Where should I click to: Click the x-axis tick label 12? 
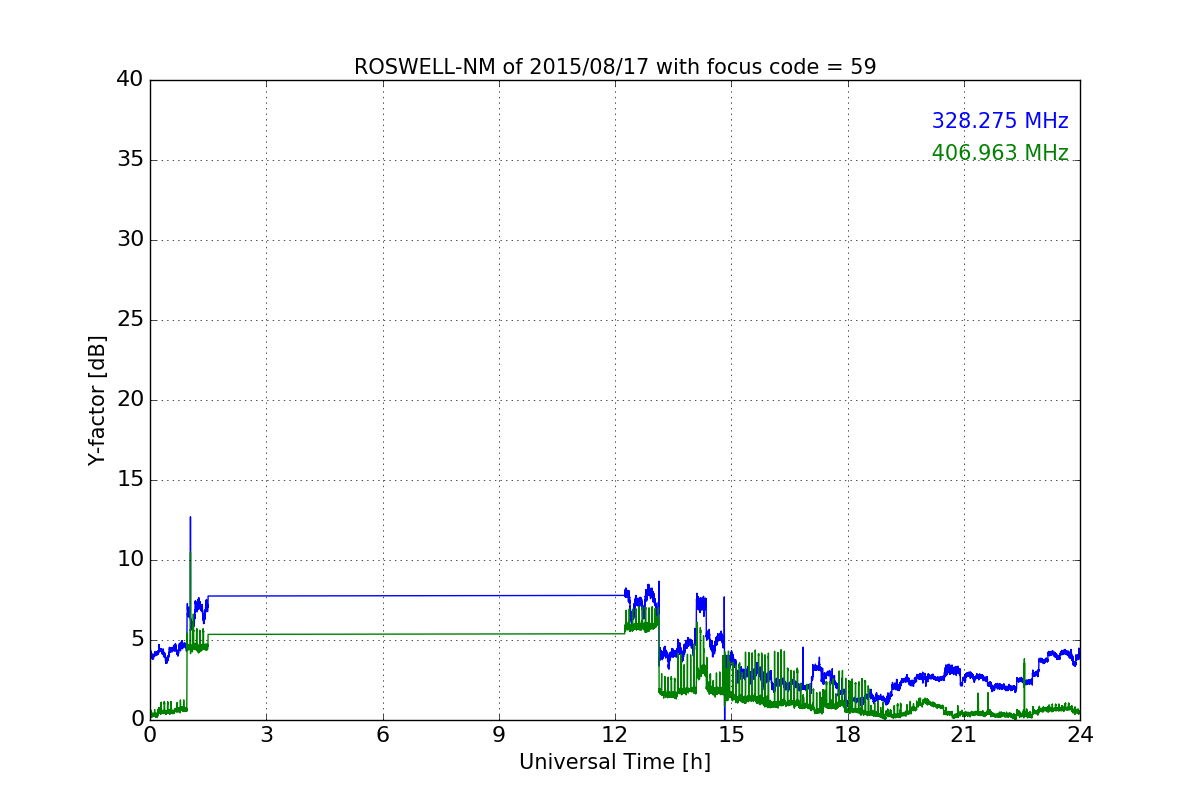(615, 734)
